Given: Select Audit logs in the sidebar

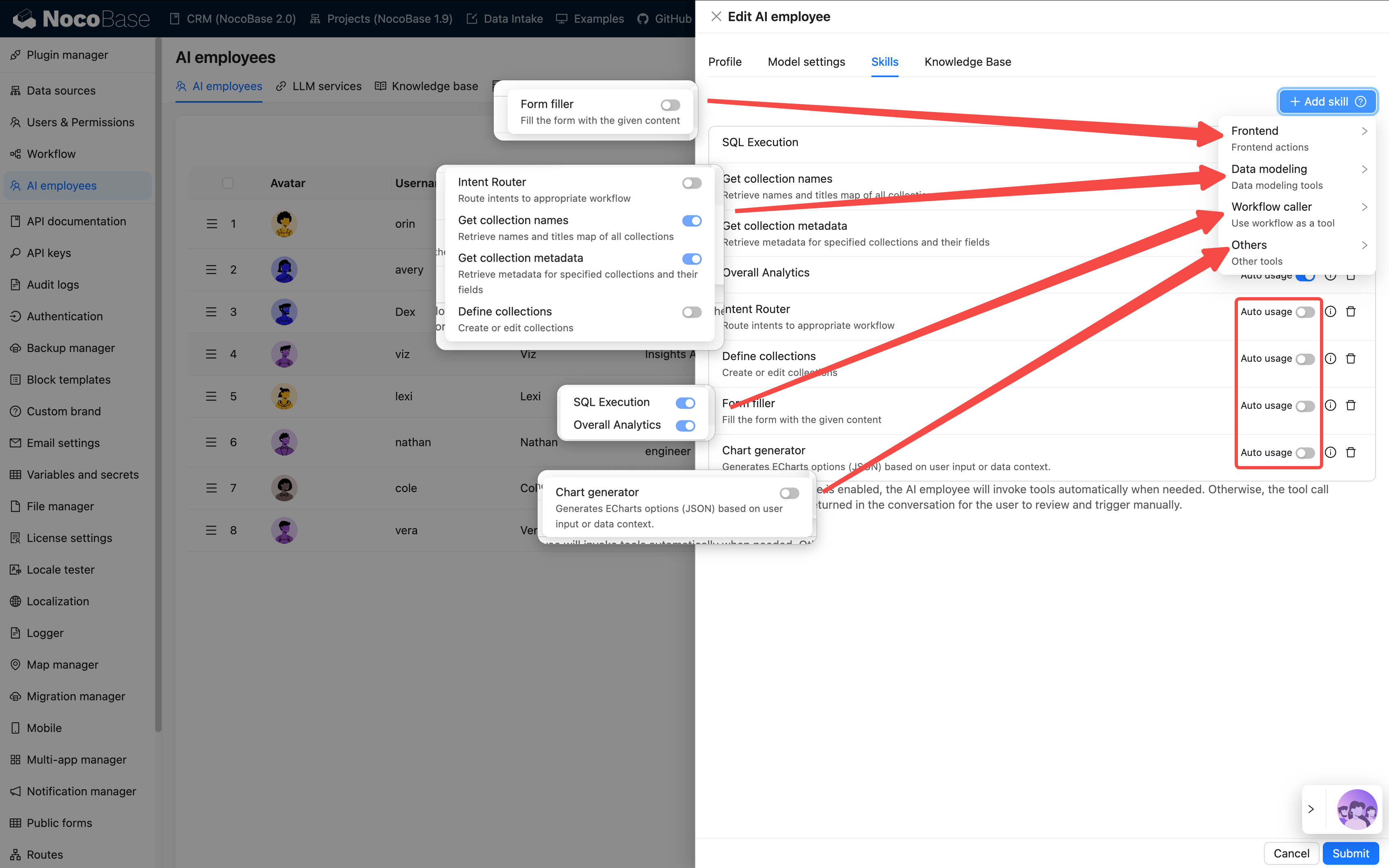Looking at the screenshot, I should pyautogui.click(x=52, y=284).
